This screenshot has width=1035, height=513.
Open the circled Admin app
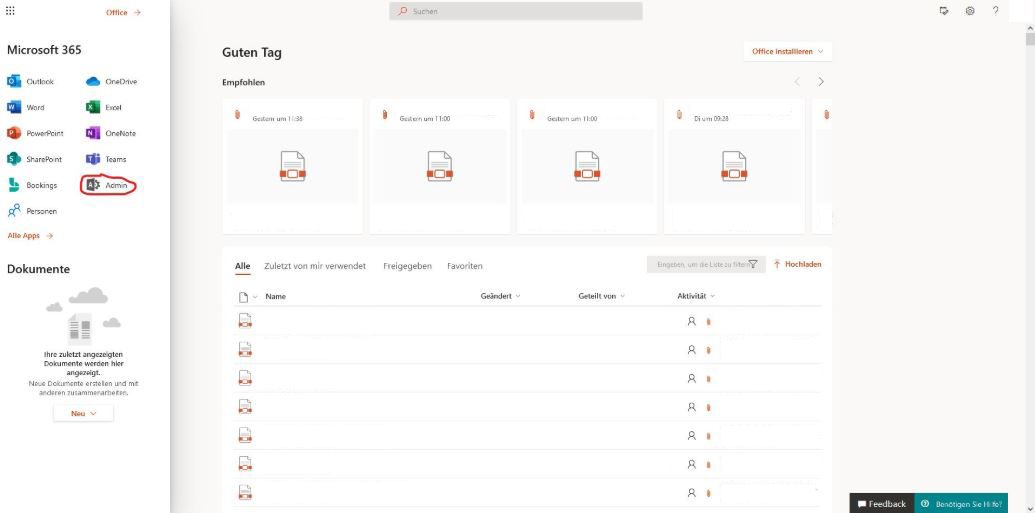[108, 185]
